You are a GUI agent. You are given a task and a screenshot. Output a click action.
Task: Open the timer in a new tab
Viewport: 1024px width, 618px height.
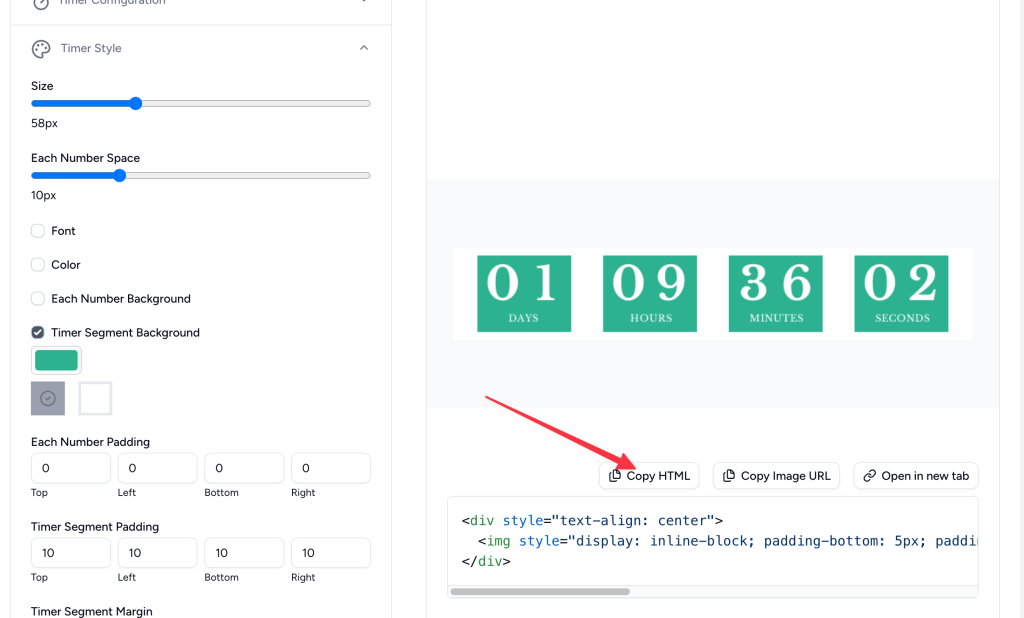(915, 475)
